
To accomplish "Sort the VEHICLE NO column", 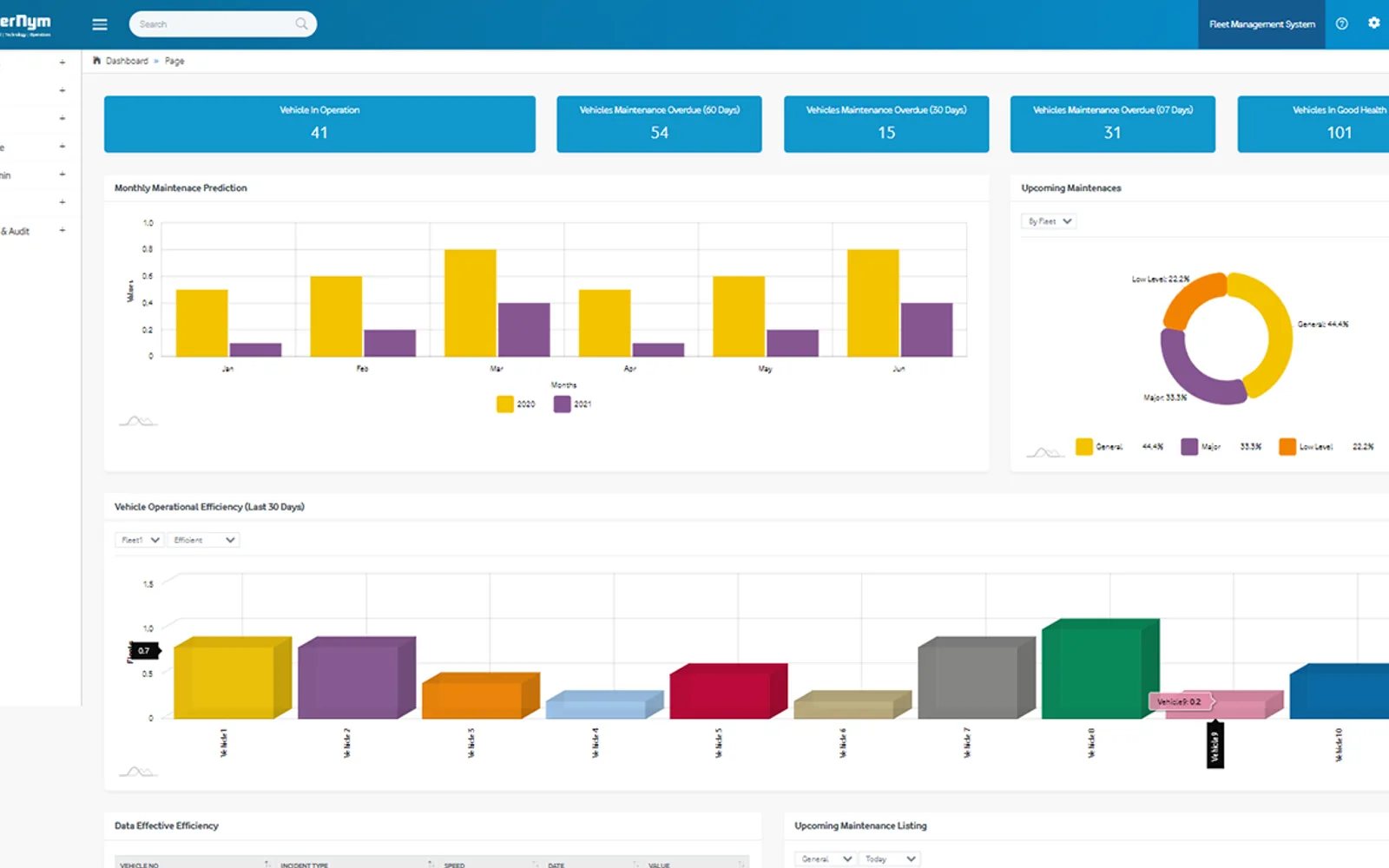I will pyautogui.click(x=267, y=865).
